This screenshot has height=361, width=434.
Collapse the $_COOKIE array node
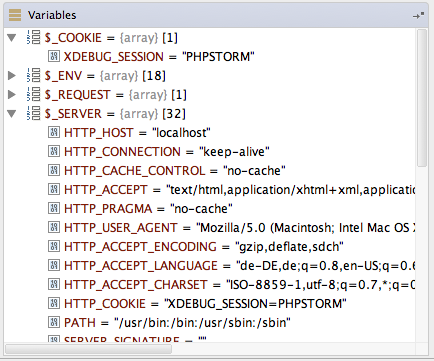pos(12,38)
